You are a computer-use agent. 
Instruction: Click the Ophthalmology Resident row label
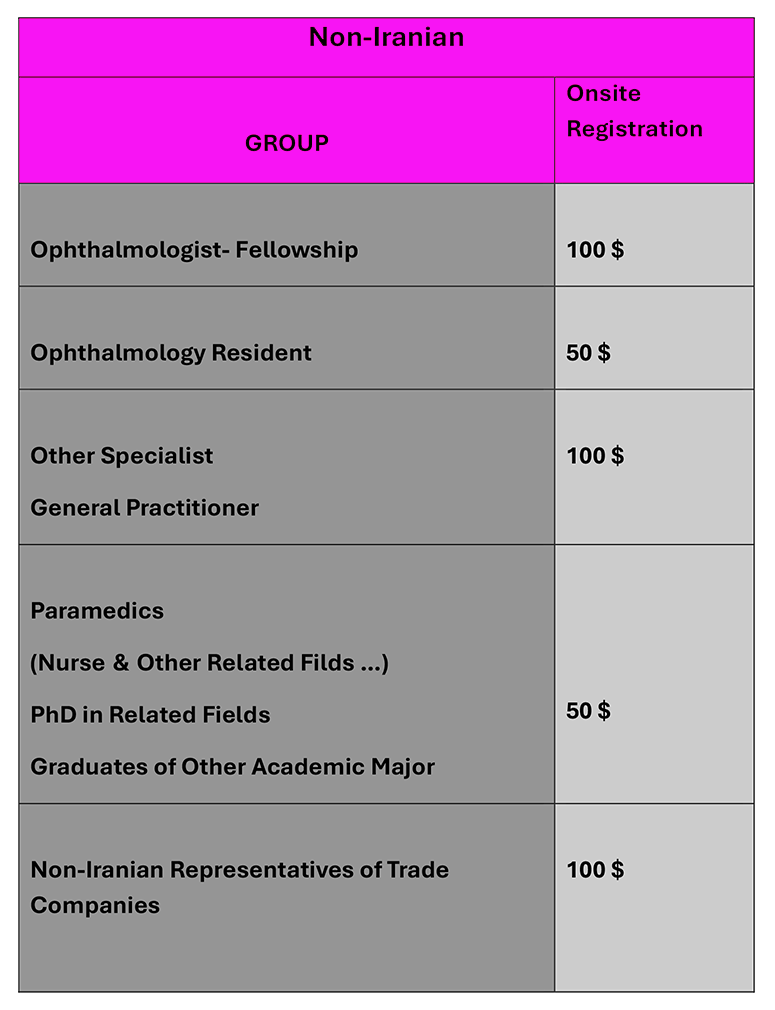click(x=171, y=353)
